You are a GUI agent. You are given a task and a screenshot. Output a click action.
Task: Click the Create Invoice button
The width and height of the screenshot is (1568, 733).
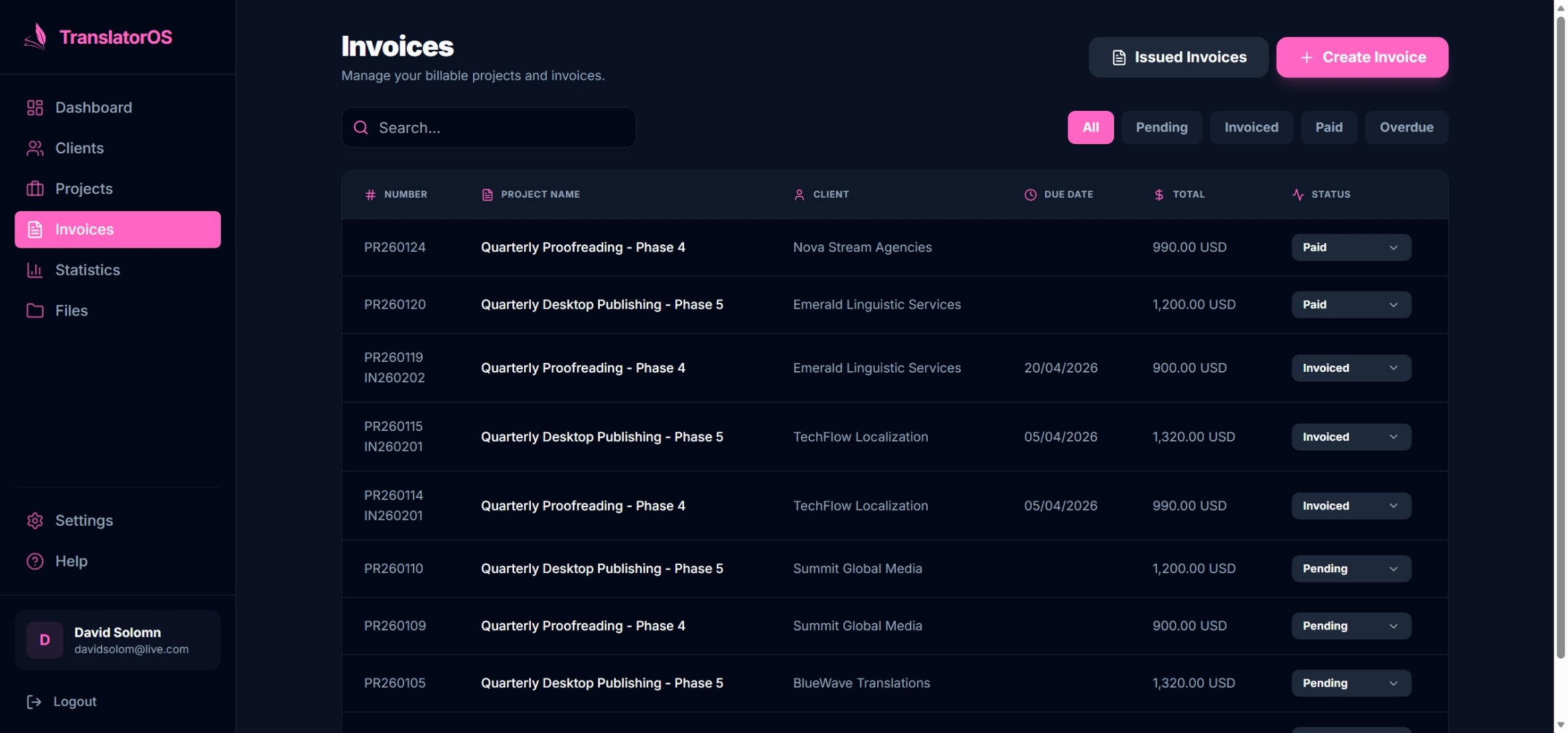(x=1362, y=57)
